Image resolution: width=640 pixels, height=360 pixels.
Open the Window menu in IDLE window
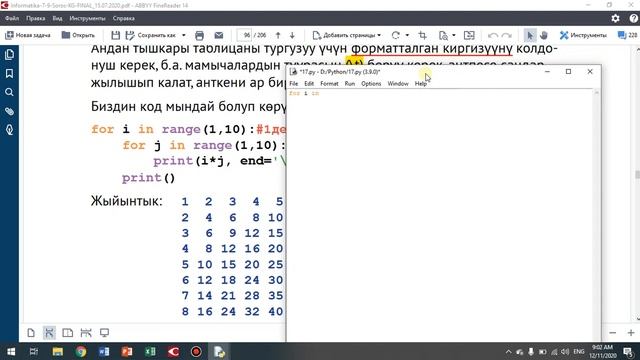click(398, 84)
